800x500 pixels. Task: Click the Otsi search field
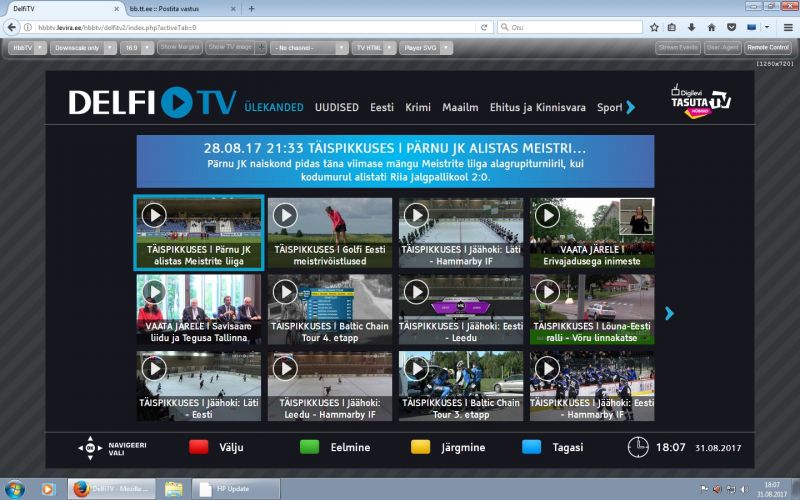point(570,28)
